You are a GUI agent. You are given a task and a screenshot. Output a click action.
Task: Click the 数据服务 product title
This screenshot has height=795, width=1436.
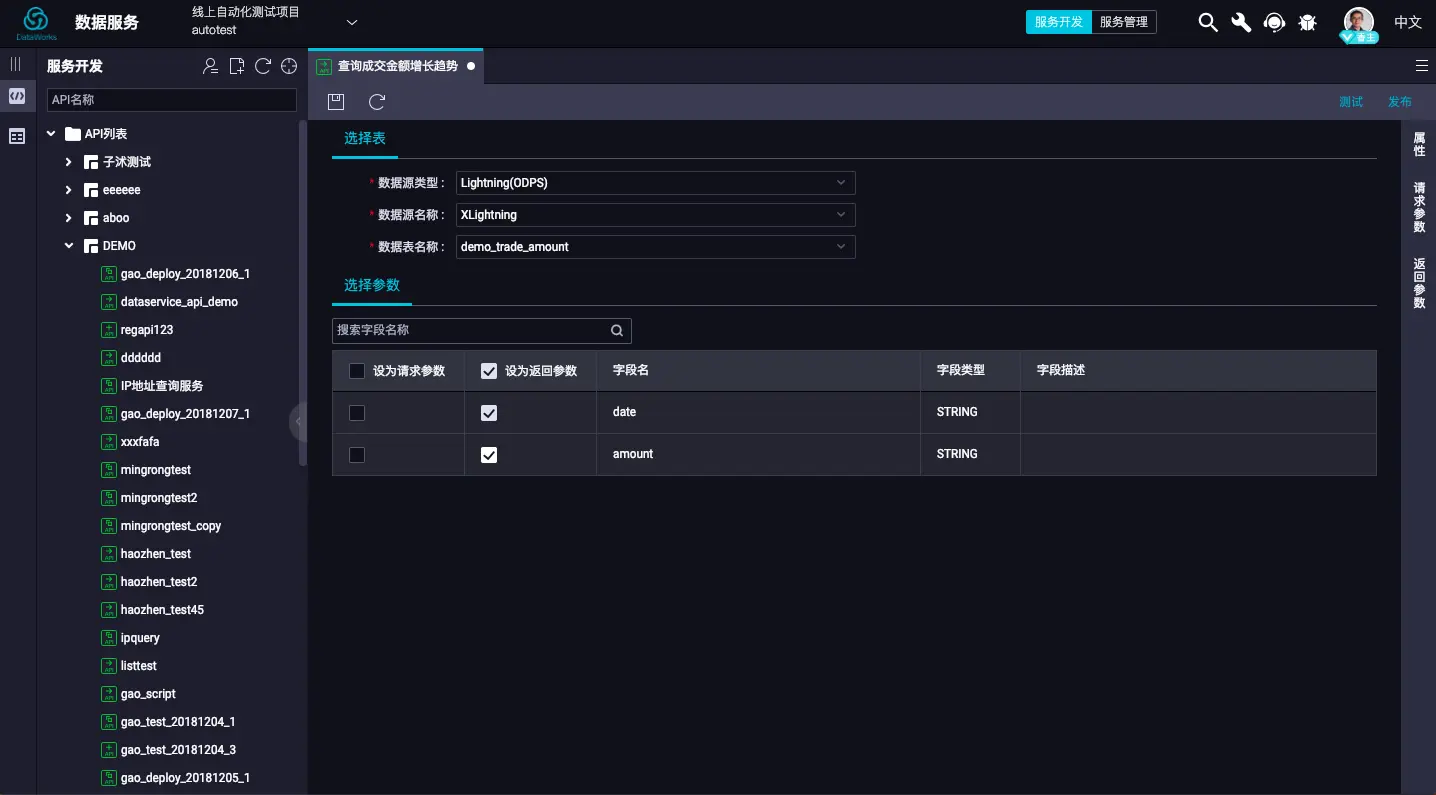point(107,22)
